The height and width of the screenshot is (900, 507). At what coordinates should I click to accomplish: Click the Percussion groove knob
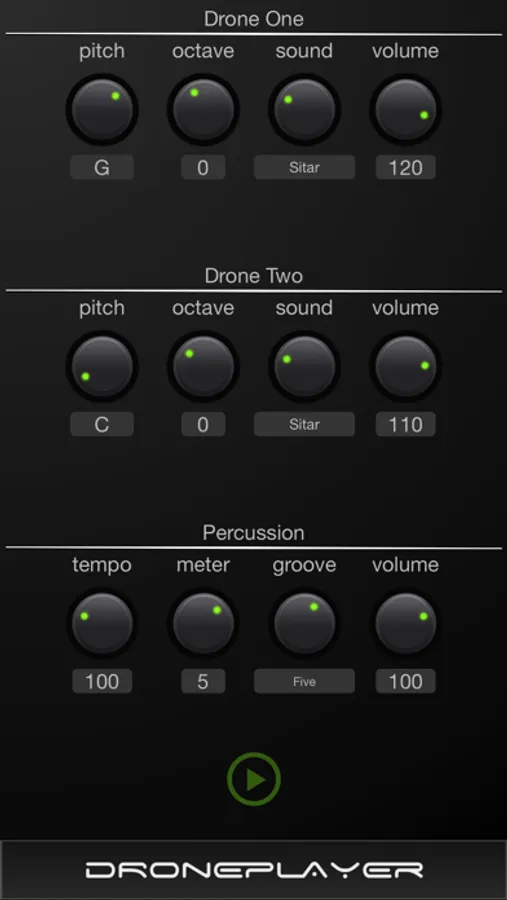point(304,623)
